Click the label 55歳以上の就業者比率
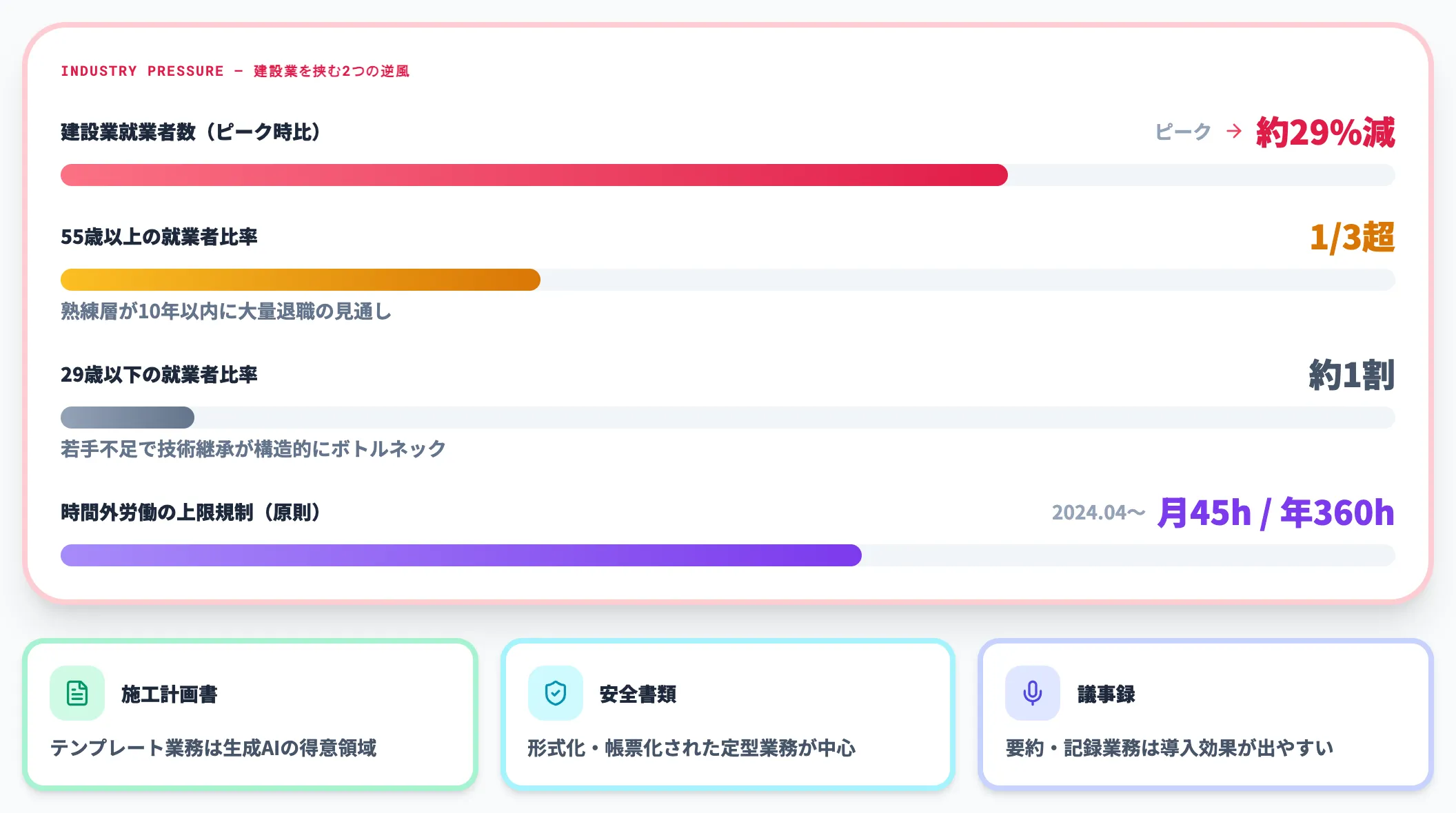Image resolution: width=1456 pixels, height=813 pixels. point(159,237)
